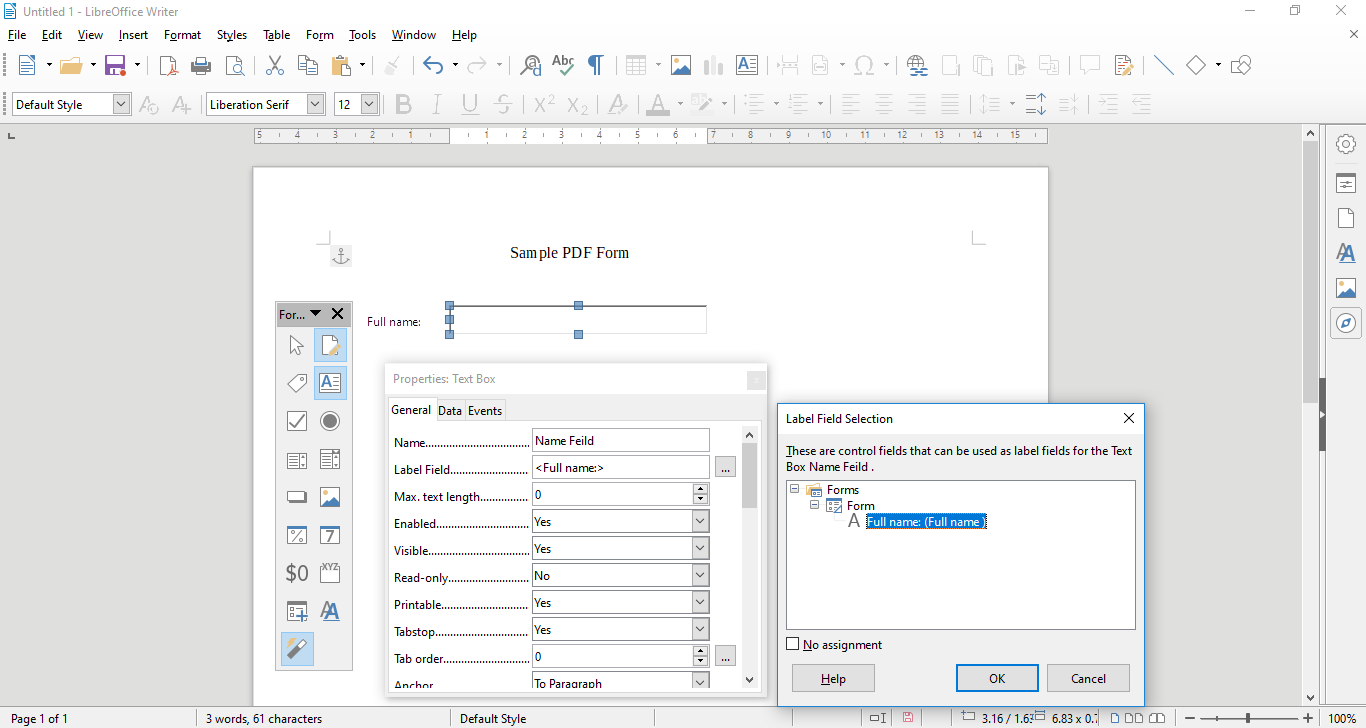The width and height of the screenshot is (1366, 728).
Task: Confirm label selection with OK
Action: tap(996, 677)
